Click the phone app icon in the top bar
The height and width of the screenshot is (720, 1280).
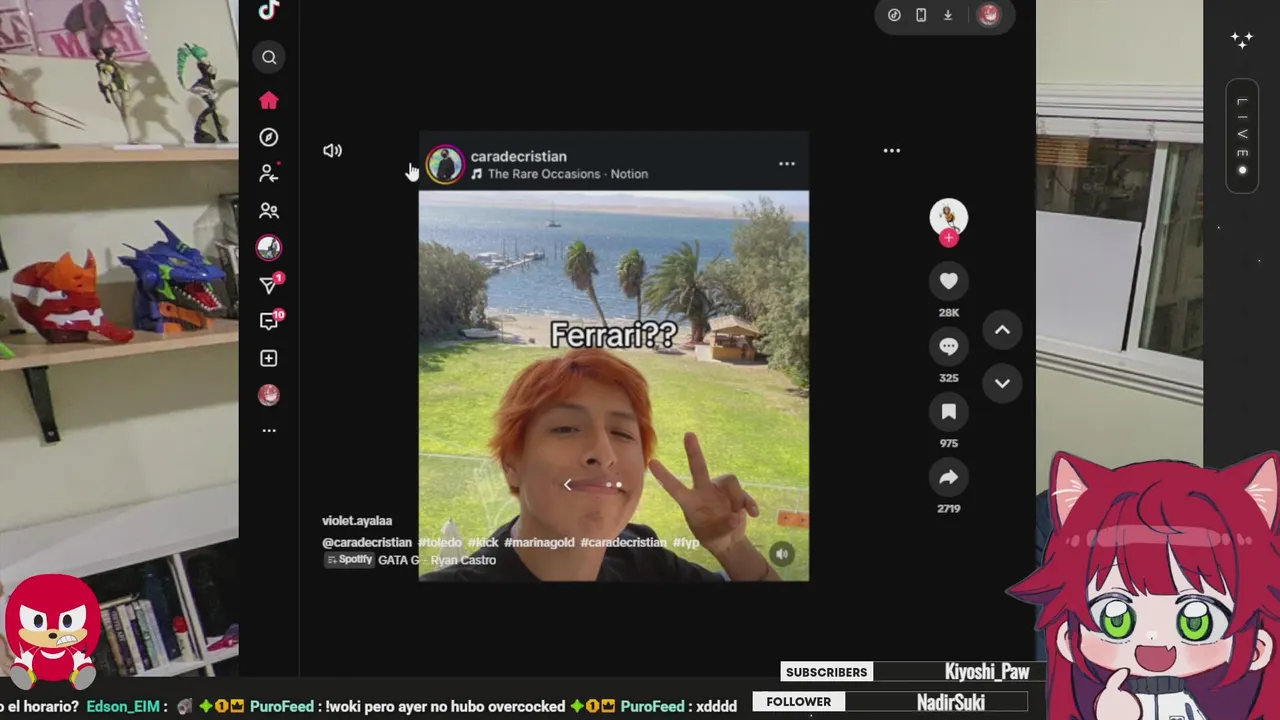921,15
